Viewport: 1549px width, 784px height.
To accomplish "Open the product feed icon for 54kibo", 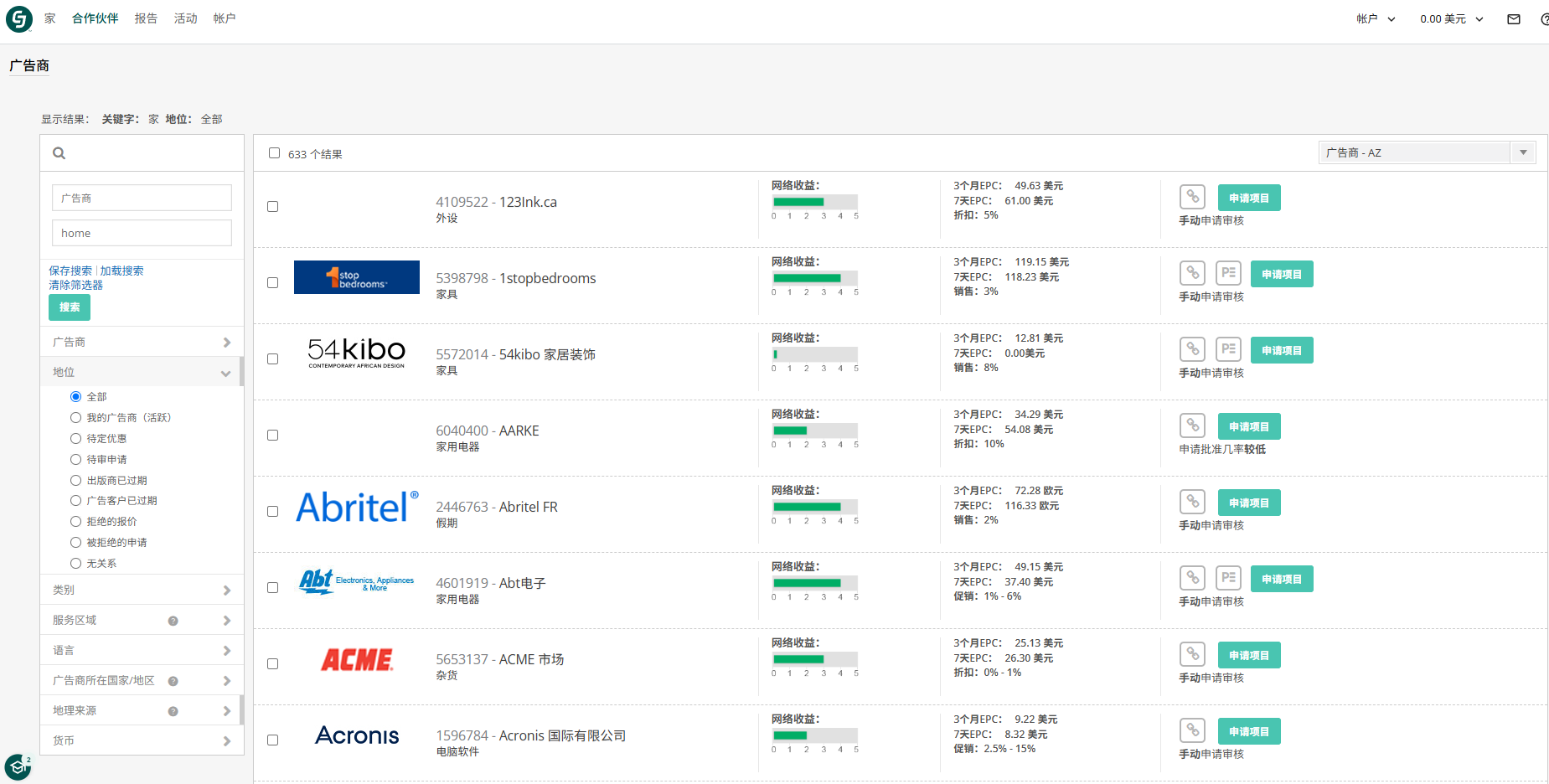I will coord(1228,350).
